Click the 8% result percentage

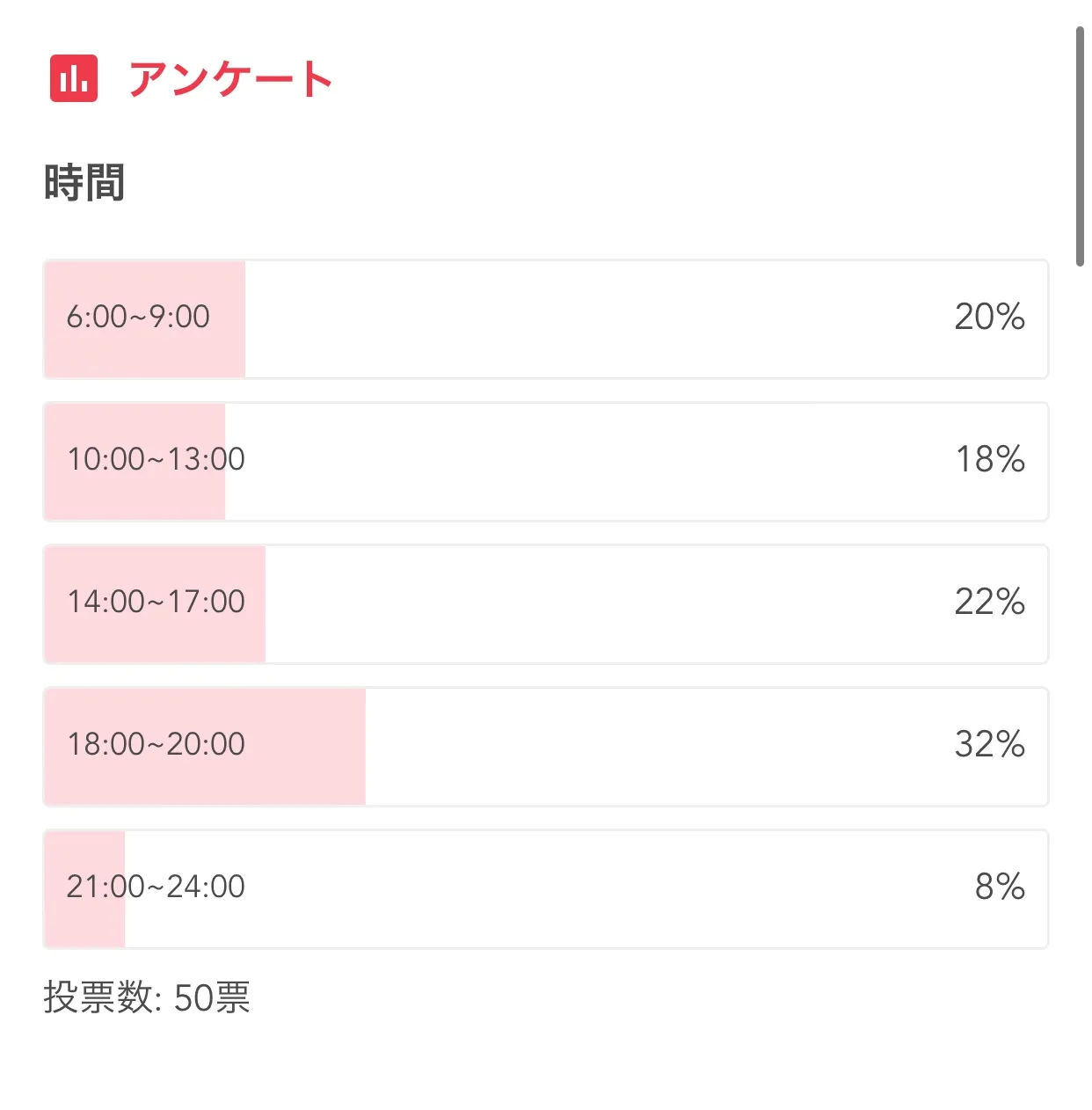1000,887
